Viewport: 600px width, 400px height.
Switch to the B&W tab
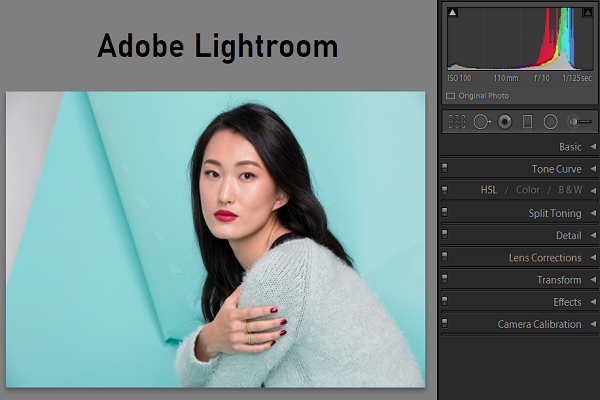[x=570, y=190]
